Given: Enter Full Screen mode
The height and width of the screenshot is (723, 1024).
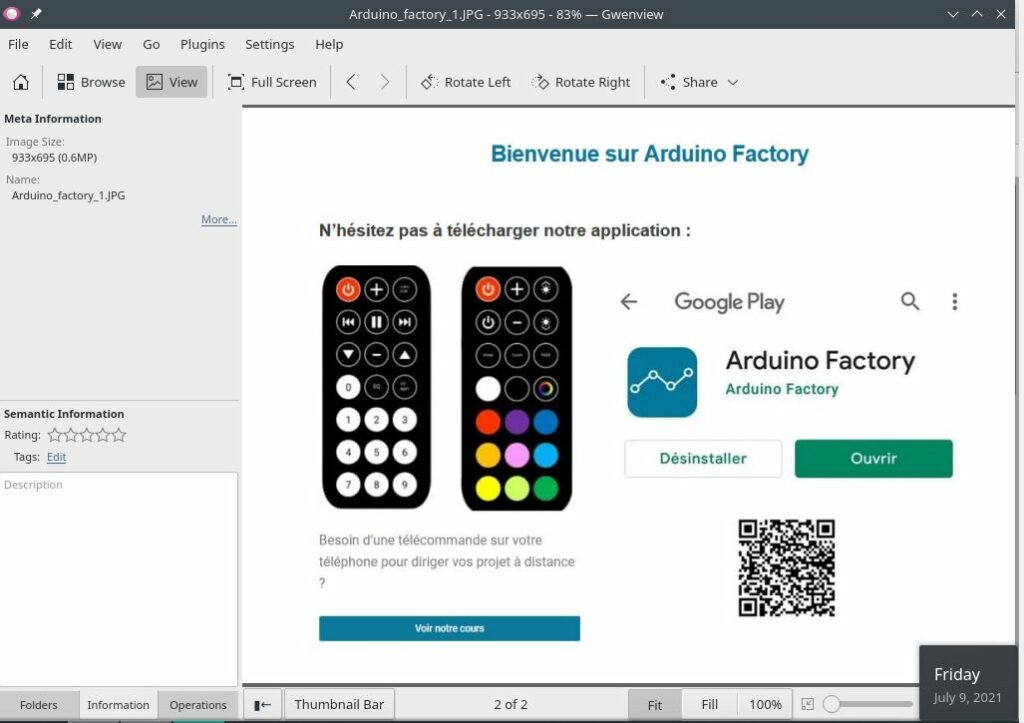Looking at the screenshot, I should [x=272, y=82].
